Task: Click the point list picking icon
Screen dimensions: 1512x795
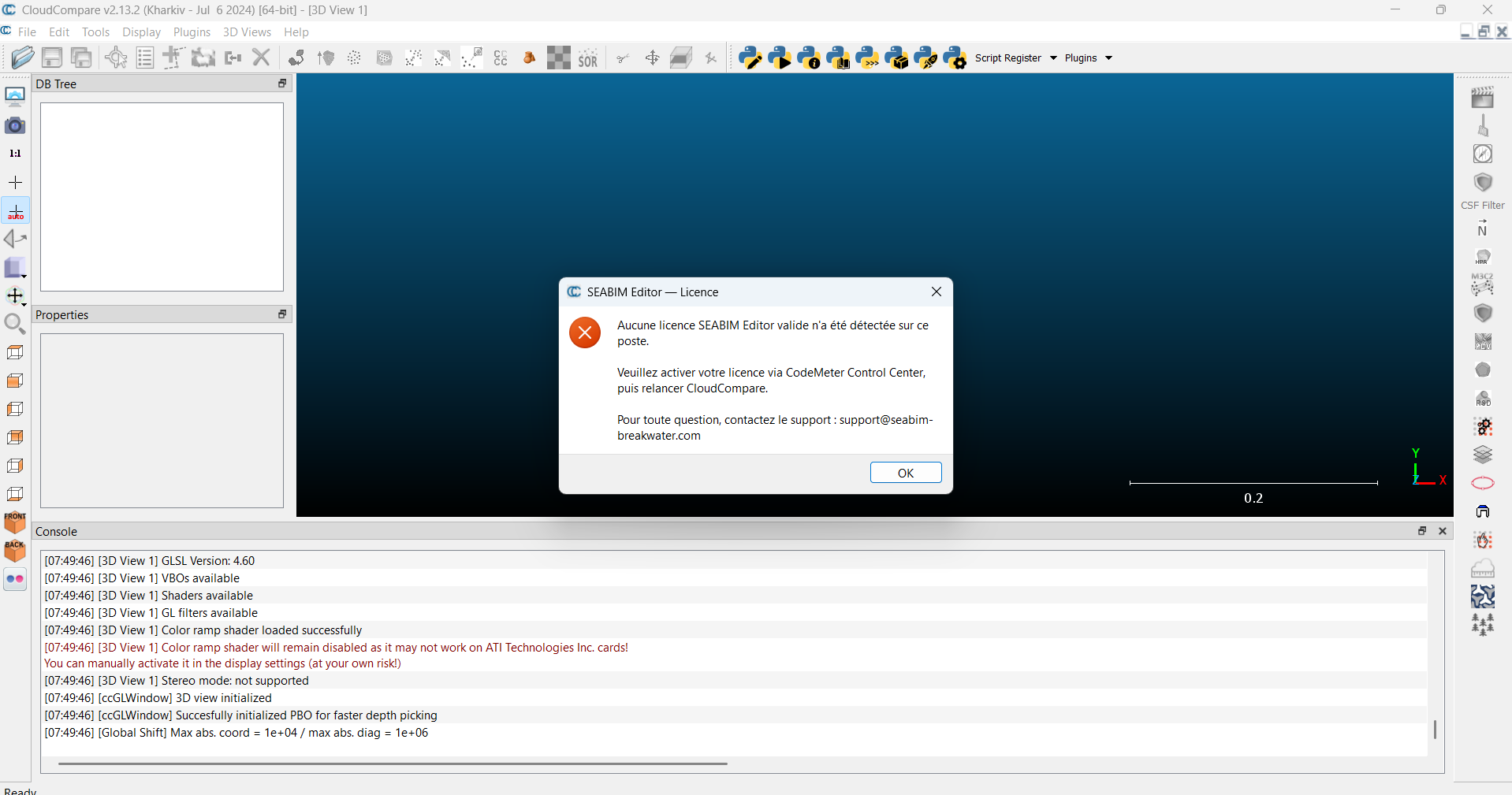Action: 145,58
